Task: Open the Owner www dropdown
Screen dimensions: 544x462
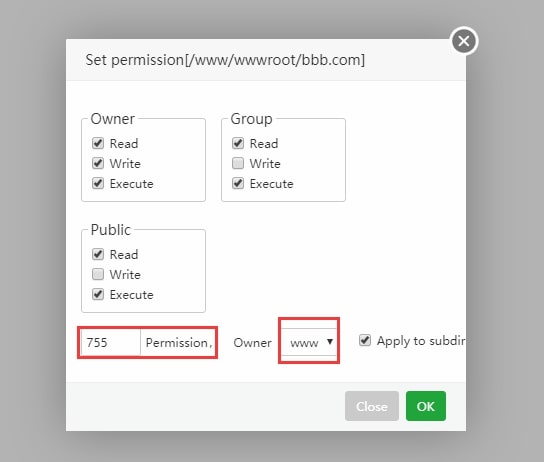Action: click(309, 342)
